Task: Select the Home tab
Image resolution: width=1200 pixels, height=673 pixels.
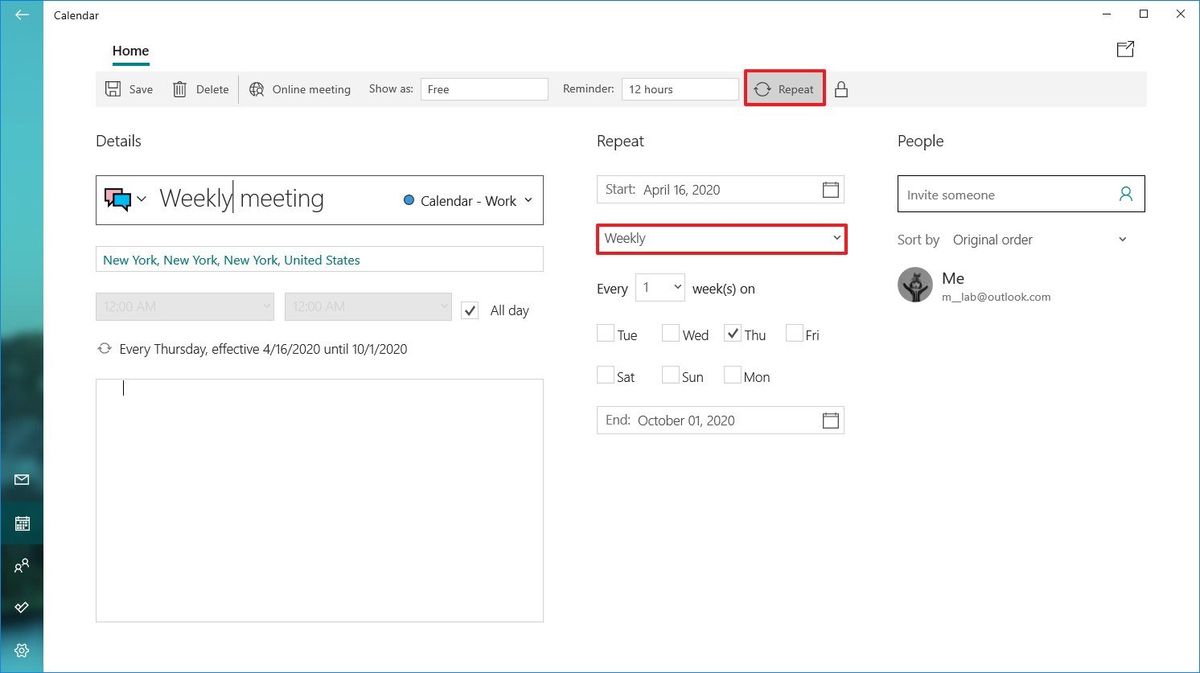Action: pyautogui.click(x=130, y=51)
